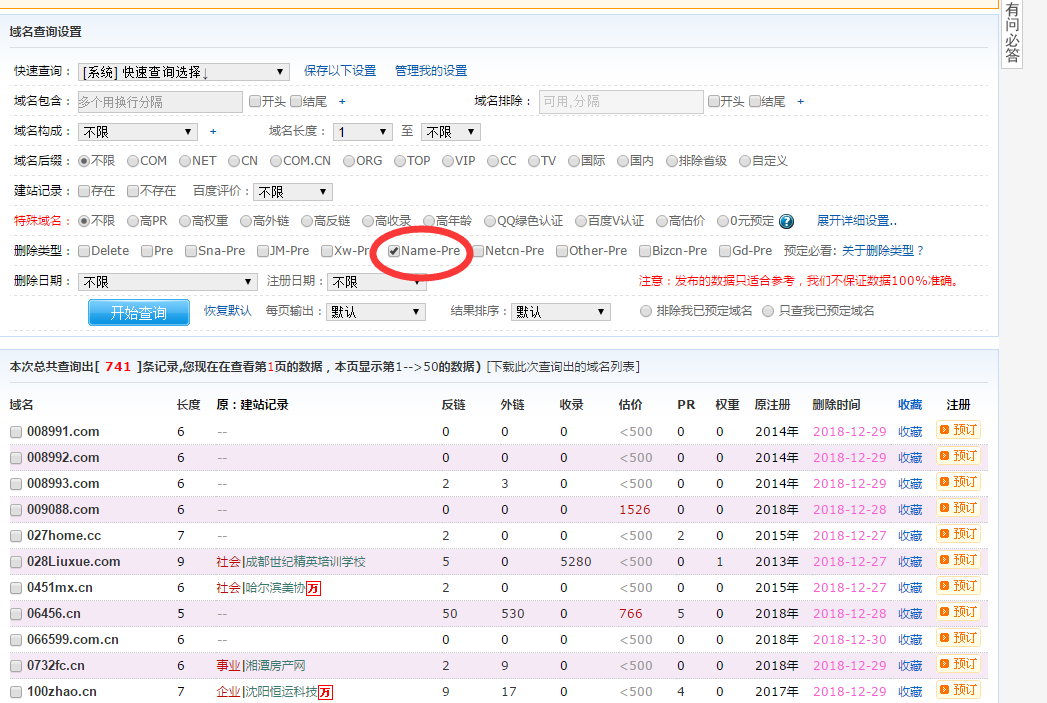Check the Bizcn-Pre checkbox
The image size is (1047, 703).
pos(645,251)
